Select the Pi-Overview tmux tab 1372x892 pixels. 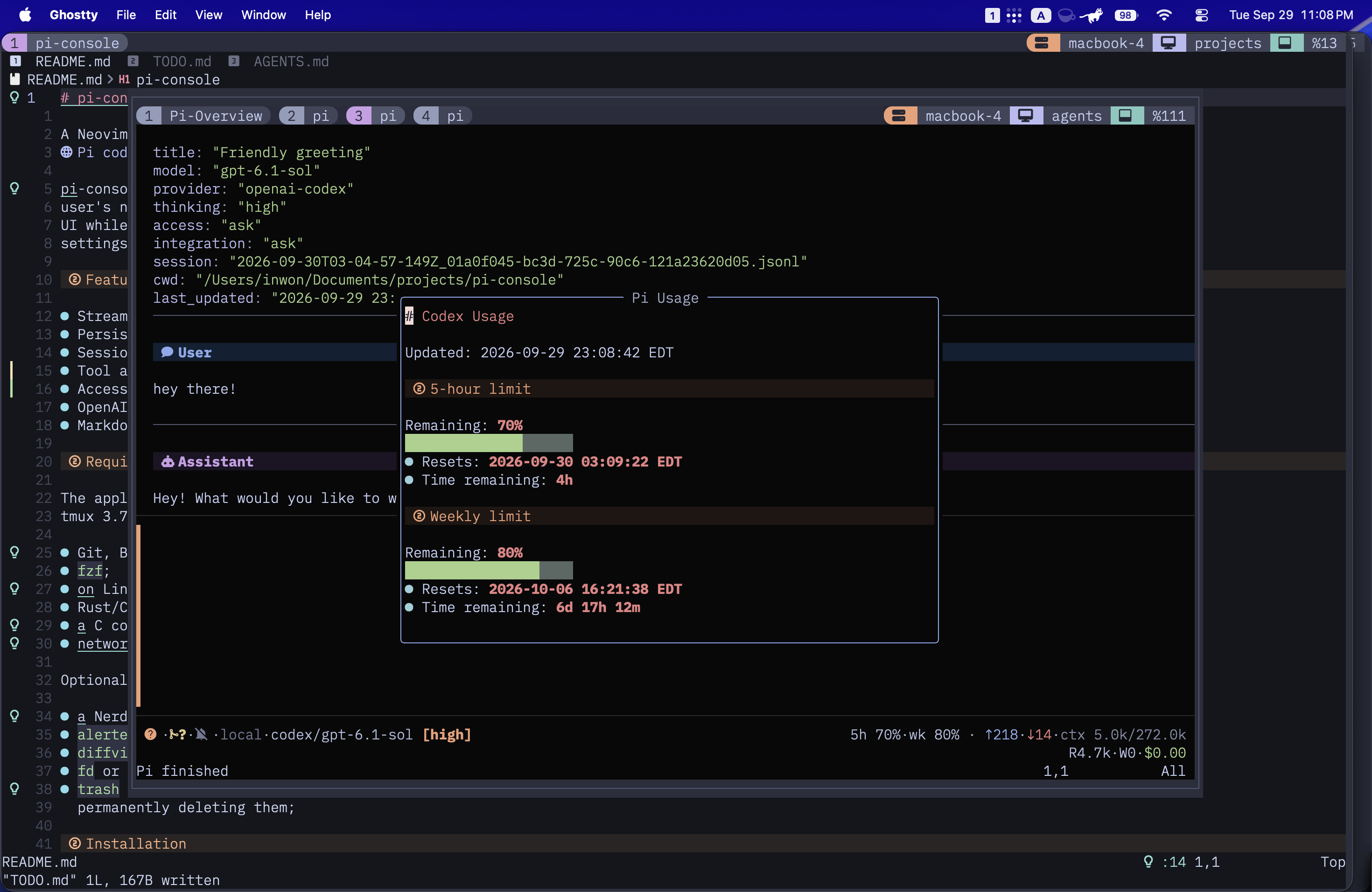(203, 116)
